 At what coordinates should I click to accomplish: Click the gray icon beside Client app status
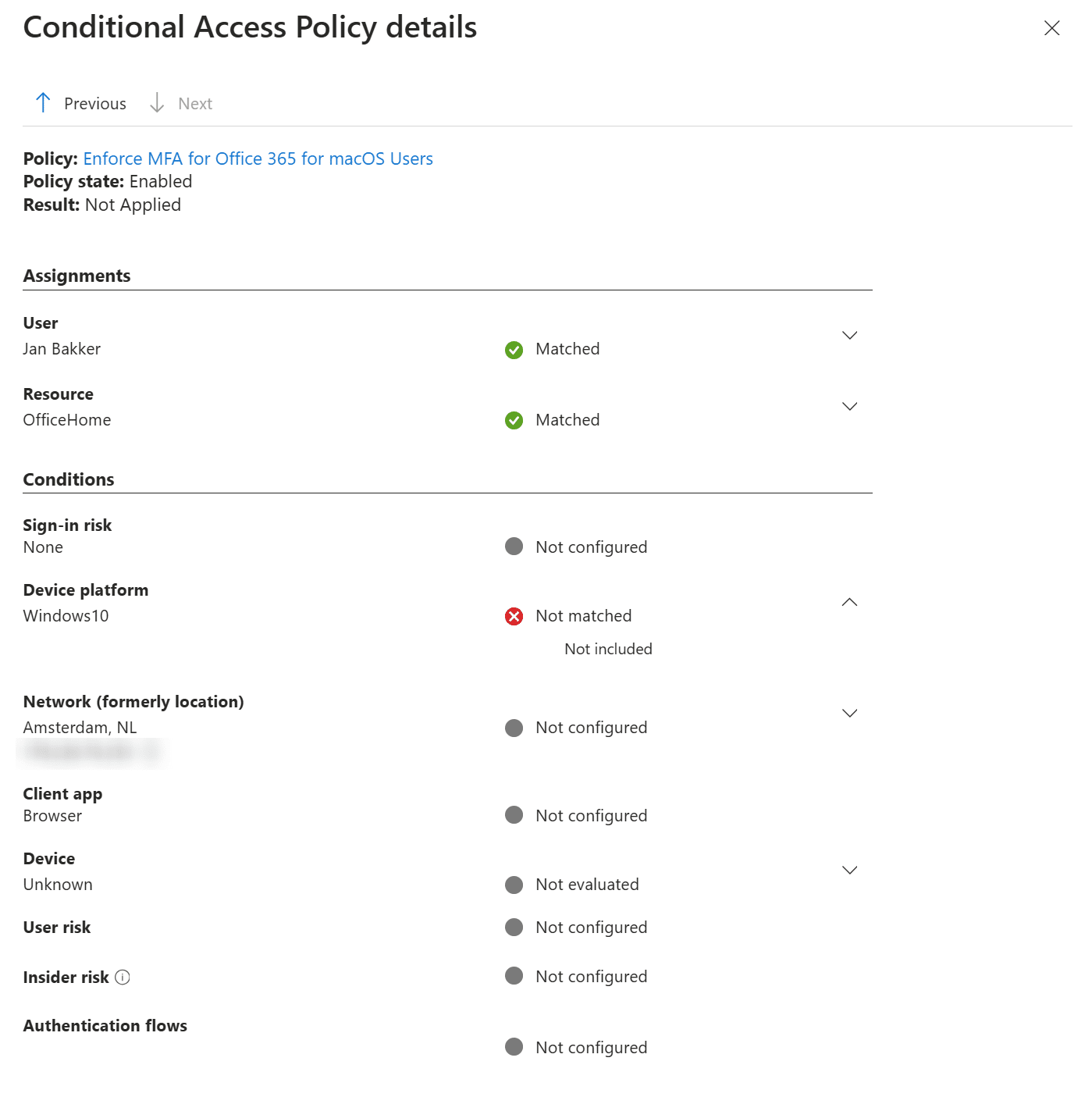pyautogui.click(x=514, y=814)
